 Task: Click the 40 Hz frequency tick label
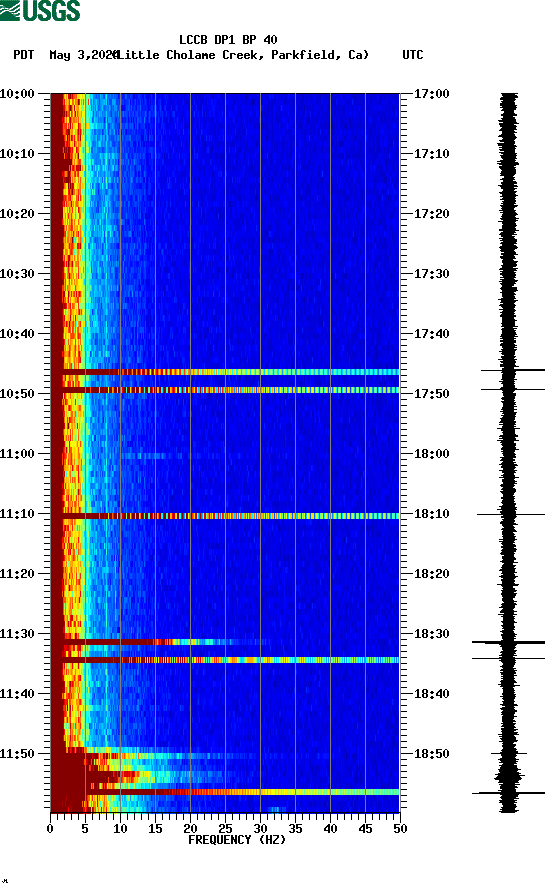click(330, 829)
